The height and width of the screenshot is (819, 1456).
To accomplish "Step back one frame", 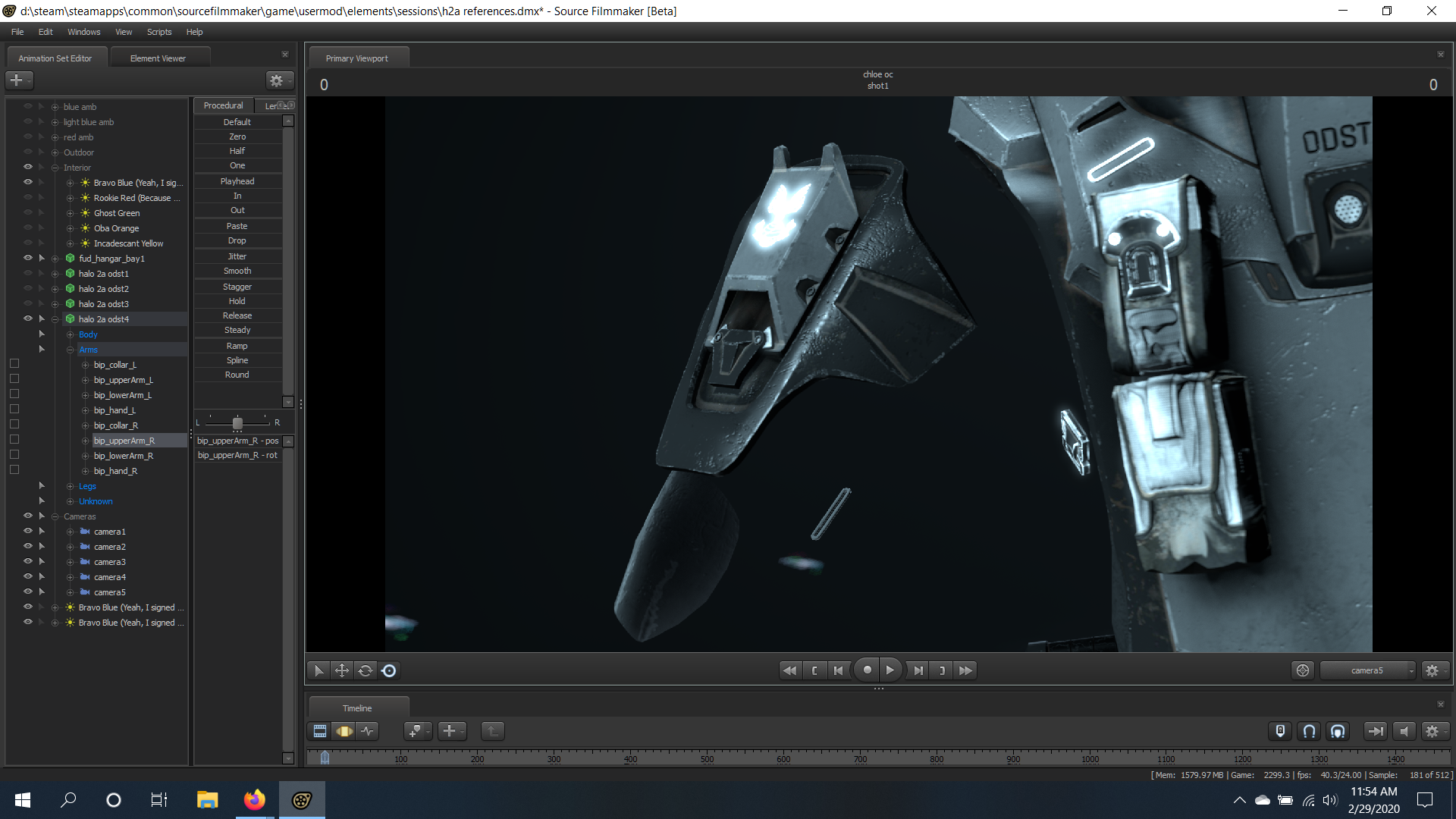I will pyautogui.click(x=838, y=670).
